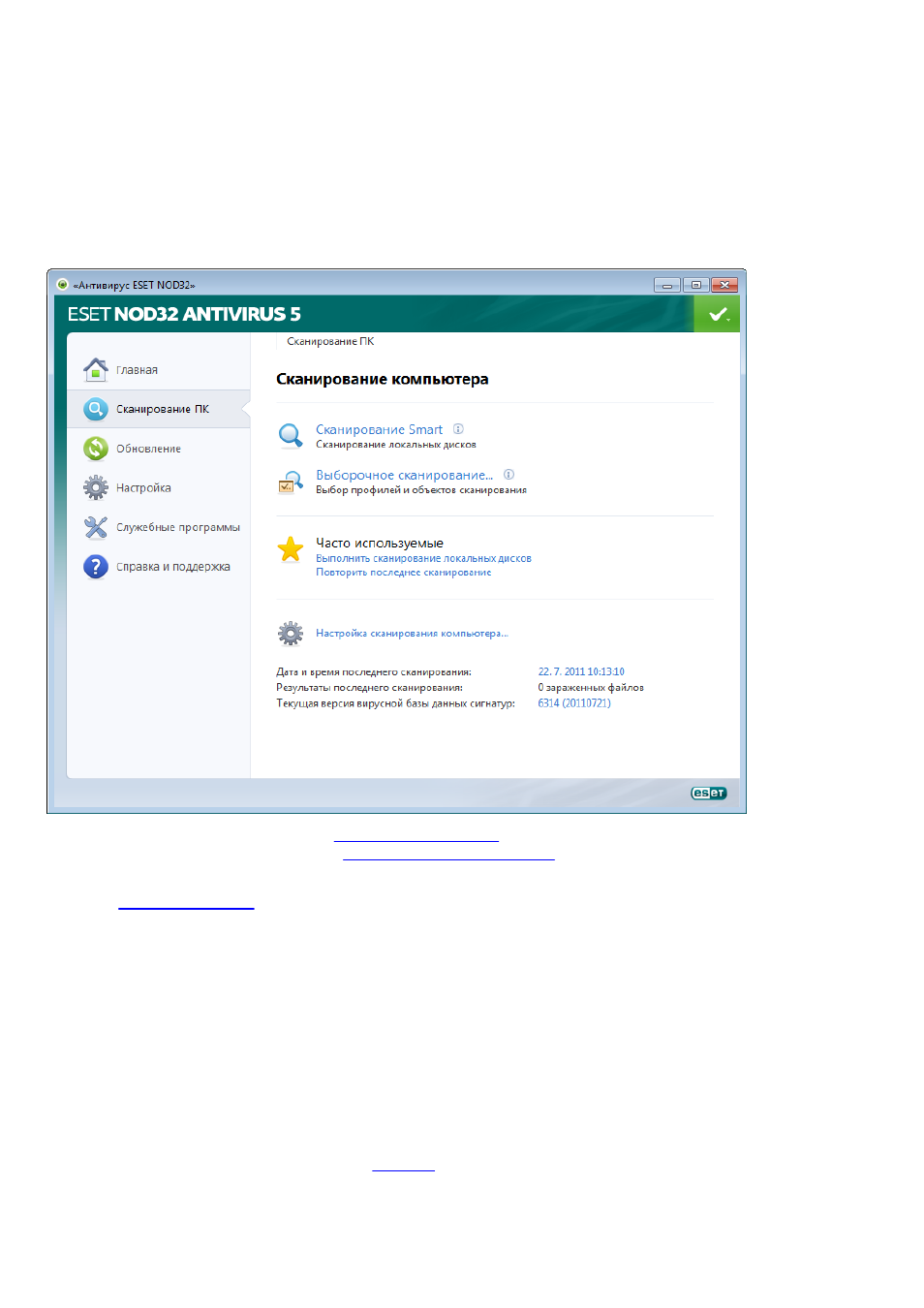Click the green update icon for Обновление

[x=95, y=449]
